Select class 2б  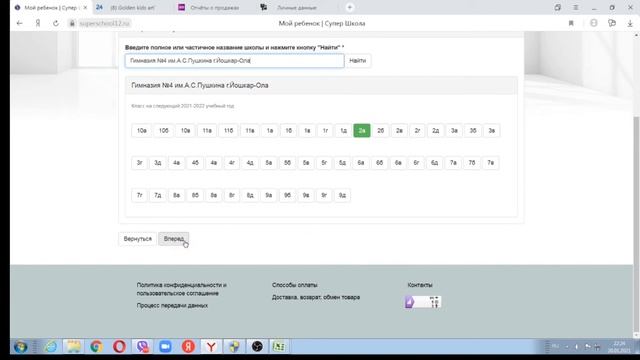point(380,131)
